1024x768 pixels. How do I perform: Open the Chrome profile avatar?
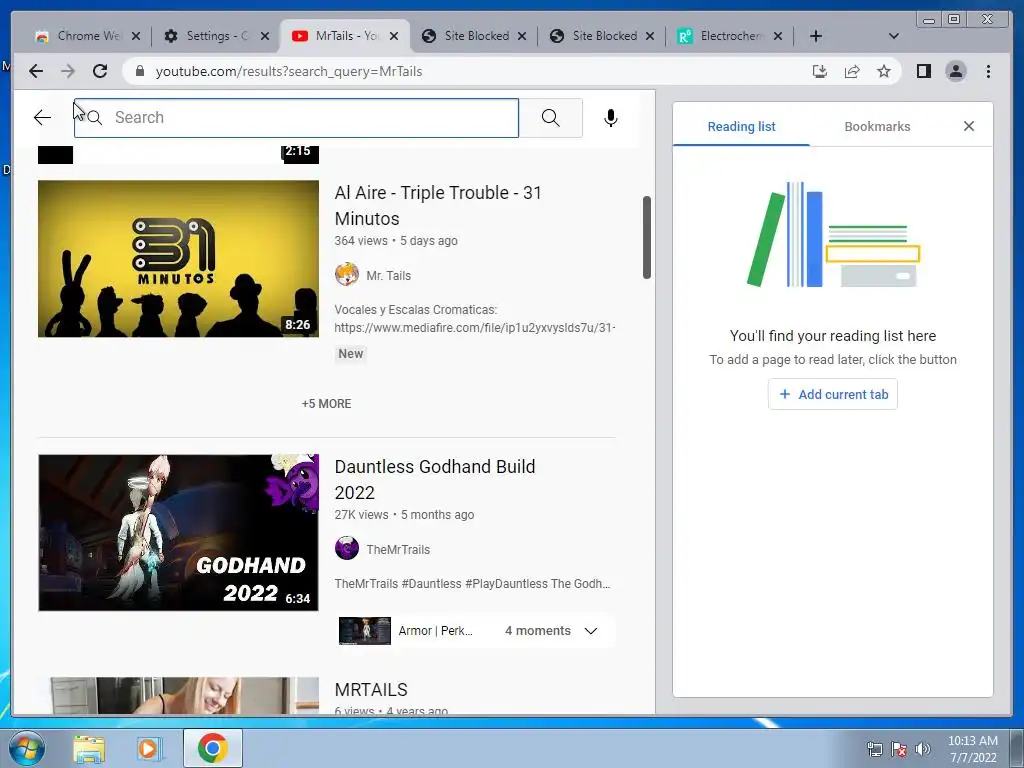[x=955, y=71]
